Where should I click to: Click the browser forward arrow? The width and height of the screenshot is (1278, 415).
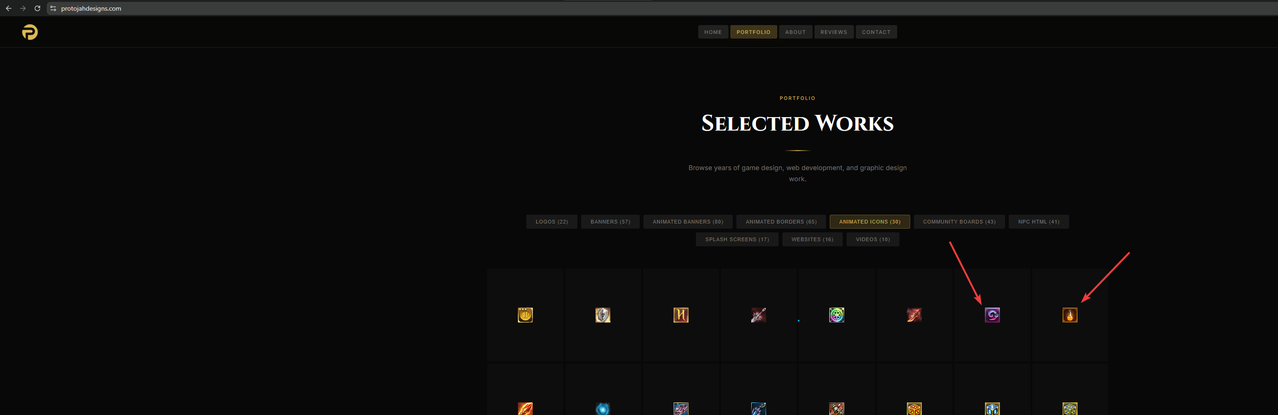23,8
